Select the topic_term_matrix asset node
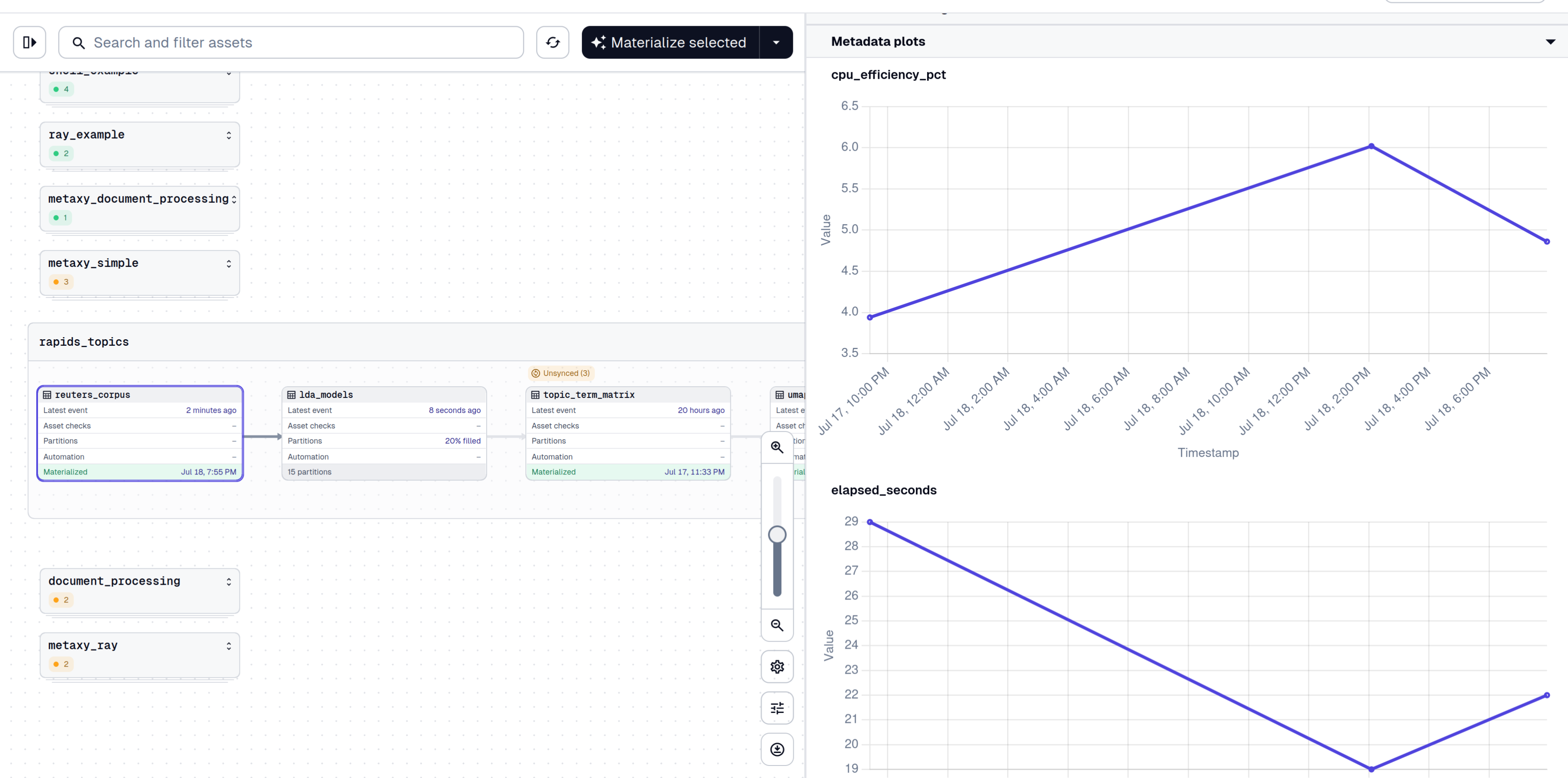Screen dimensions: 1568x778 (628, 434)
